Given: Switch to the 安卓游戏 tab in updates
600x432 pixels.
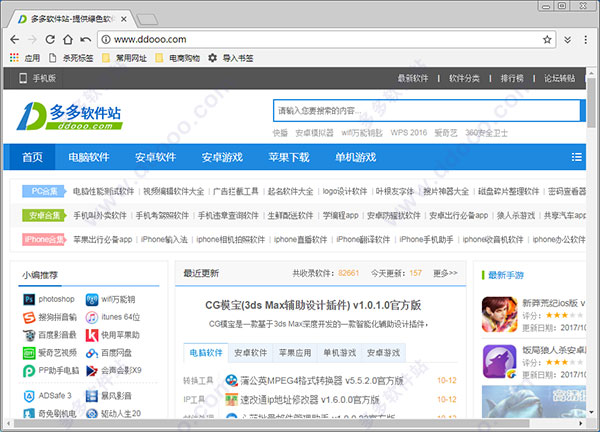Looking at the screenshot, I should tap(383, 353).
